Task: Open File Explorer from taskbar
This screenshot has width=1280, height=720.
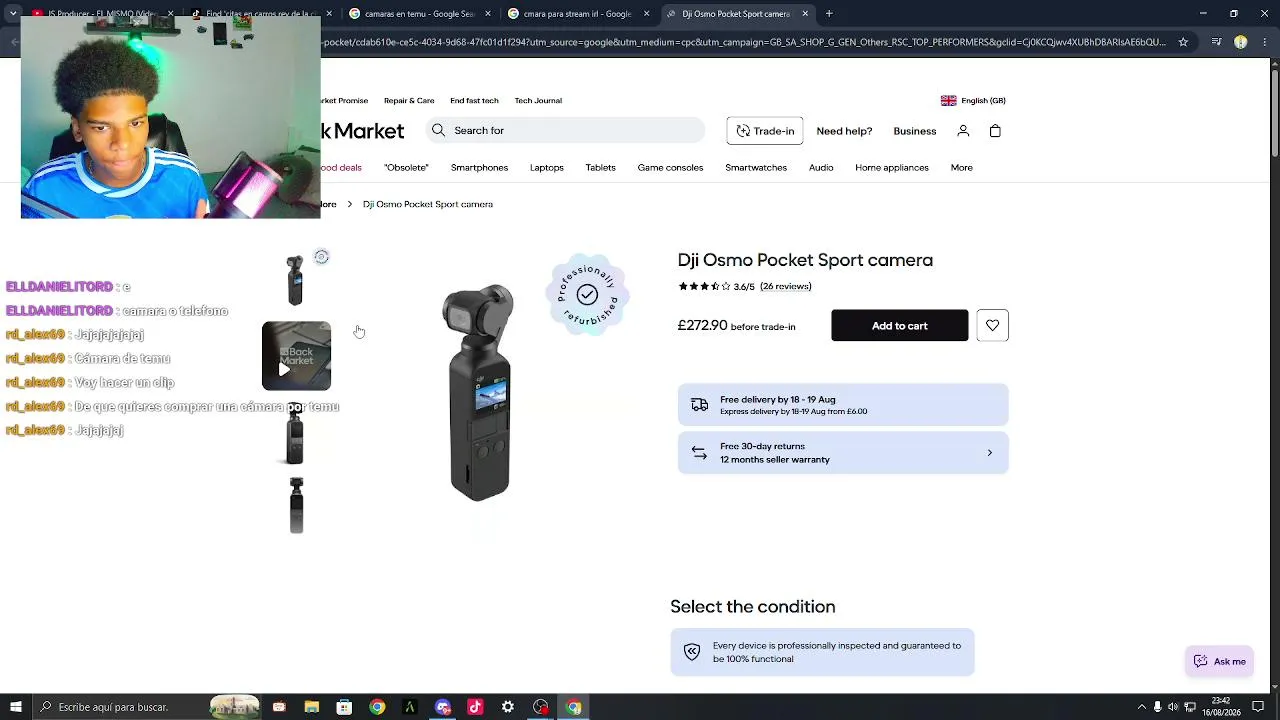Action: point(312,707)
